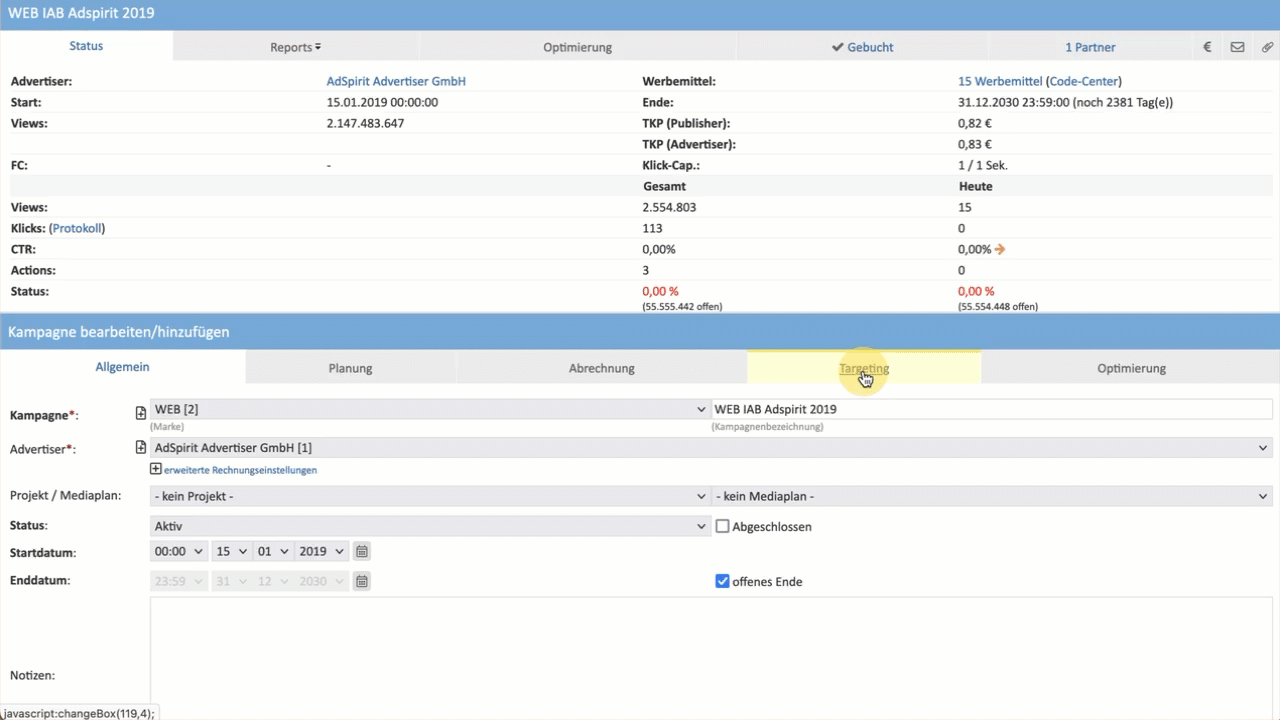Open the envelope mail icon
The width and height of the screenshot is (1280, 720).
[1237, 47]
